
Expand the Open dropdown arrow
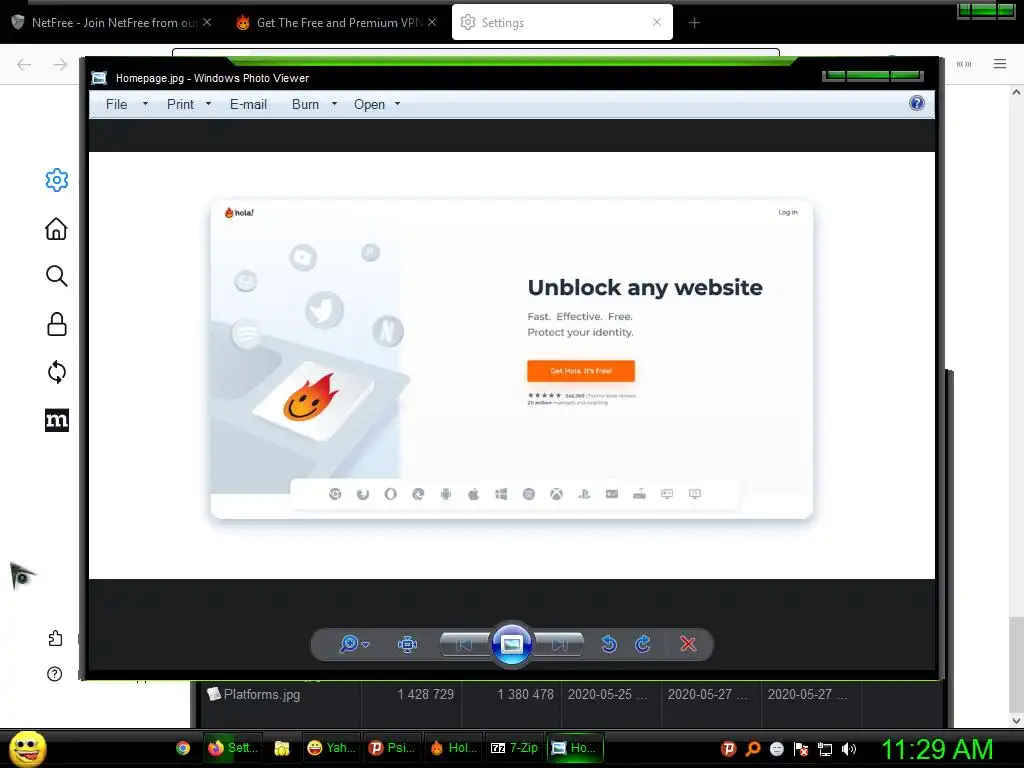tap(397, 104)
